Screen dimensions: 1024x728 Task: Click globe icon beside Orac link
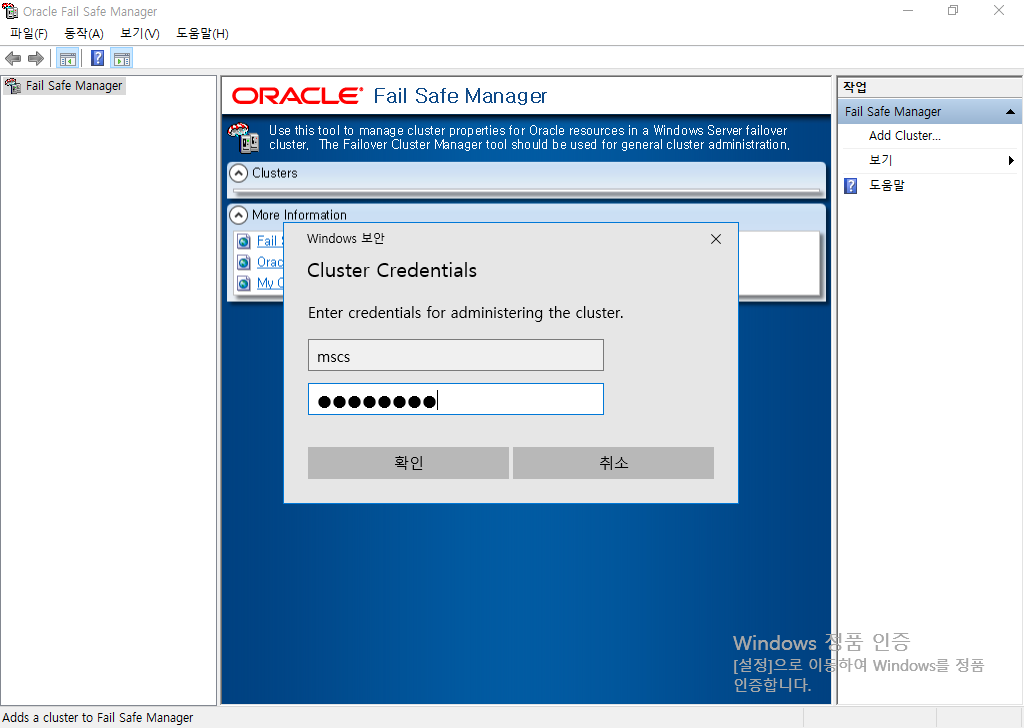[244, 262]
